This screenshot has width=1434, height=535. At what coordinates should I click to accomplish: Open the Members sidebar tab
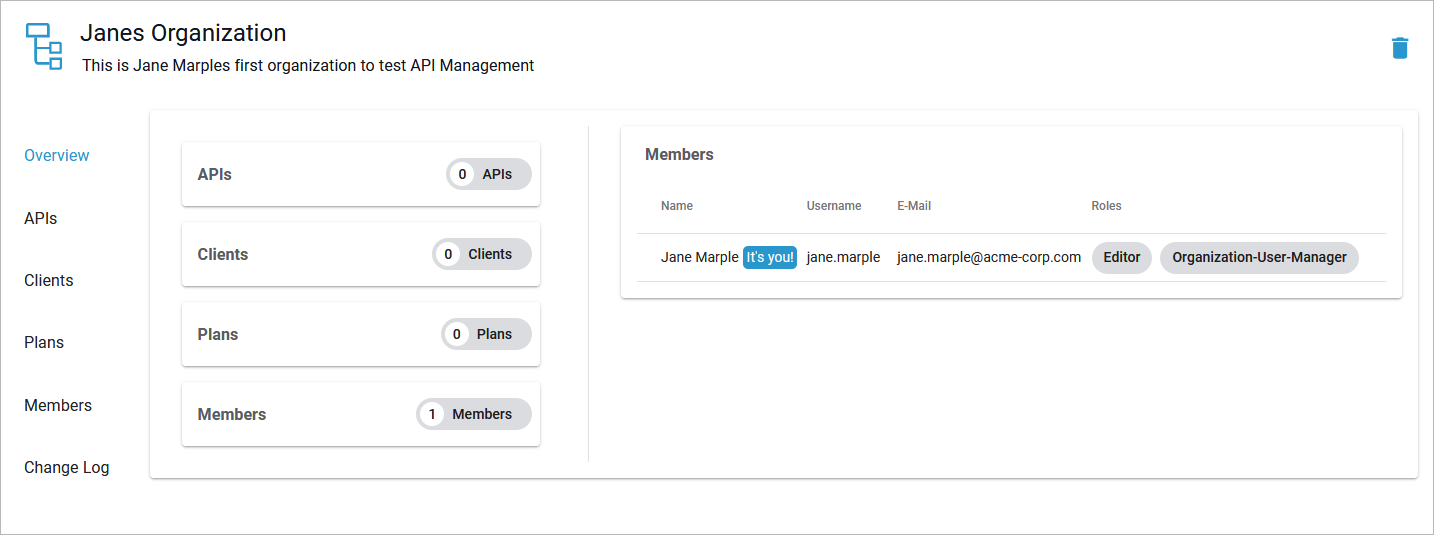coord(58,405)
